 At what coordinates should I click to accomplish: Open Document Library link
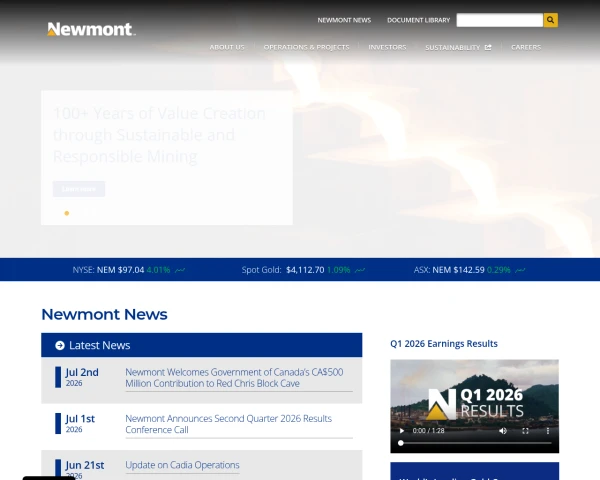pos(418,20)
